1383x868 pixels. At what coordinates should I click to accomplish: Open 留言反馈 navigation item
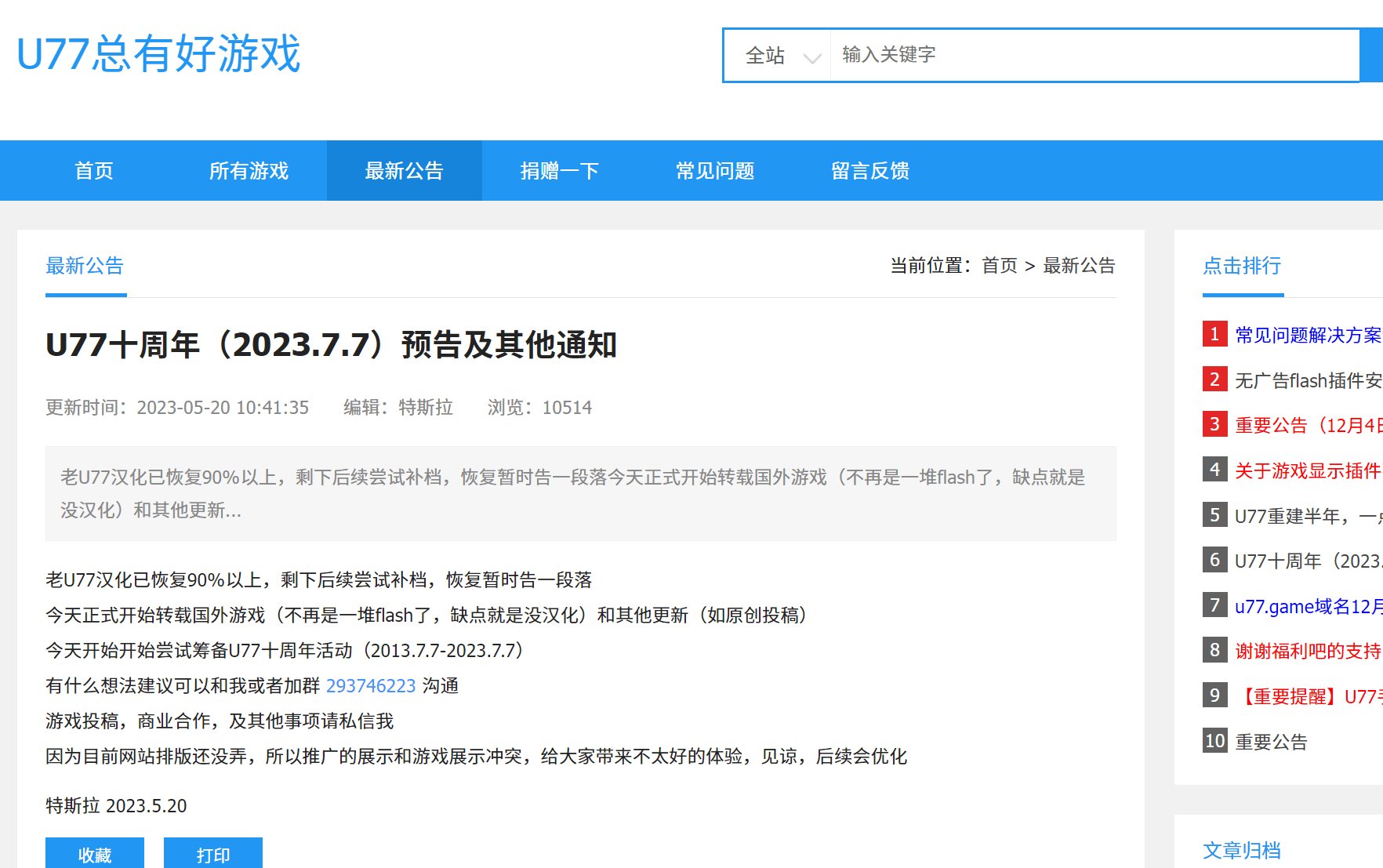point(870,171)
